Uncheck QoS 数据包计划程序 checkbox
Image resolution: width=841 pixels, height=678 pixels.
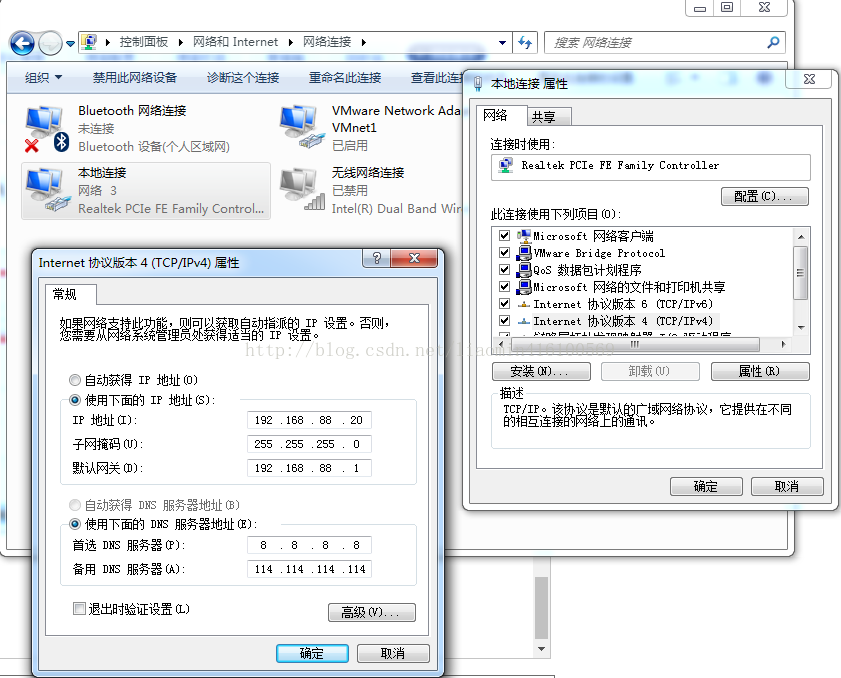click(x=504, y=270)
